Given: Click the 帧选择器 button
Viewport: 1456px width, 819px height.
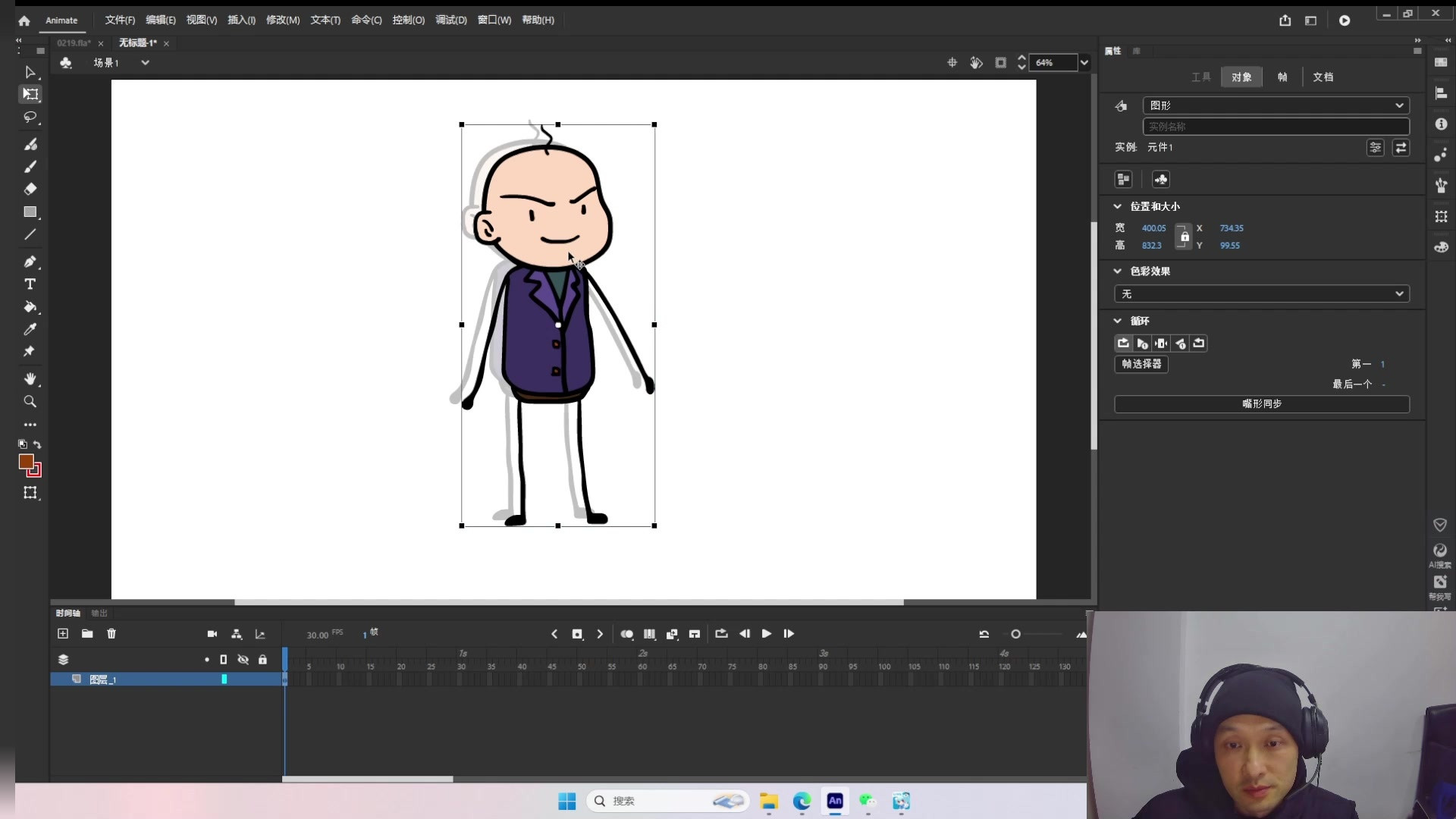Looking at the screenshot, I should point(1141,364).
